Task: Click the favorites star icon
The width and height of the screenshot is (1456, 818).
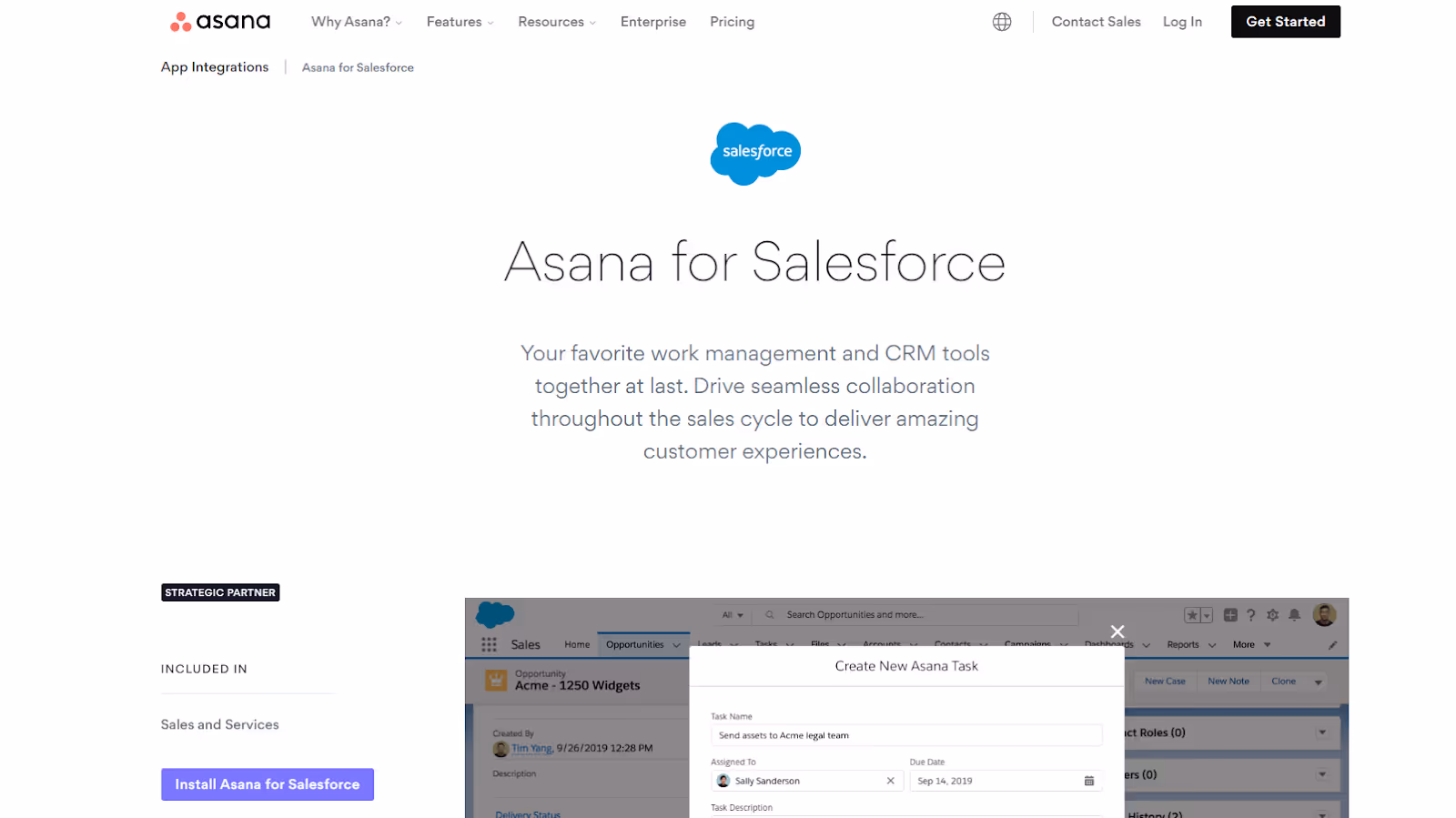Action: pos(1192,615)
